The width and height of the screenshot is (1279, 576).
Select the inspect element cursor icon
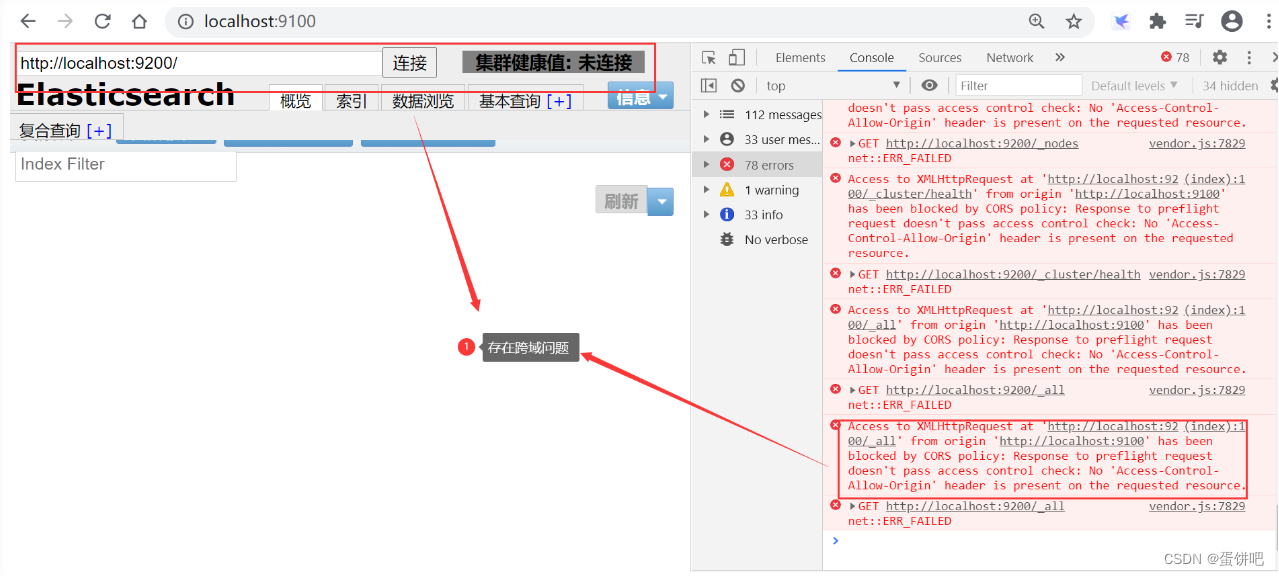pyautogui.click(x=707, y=57)
